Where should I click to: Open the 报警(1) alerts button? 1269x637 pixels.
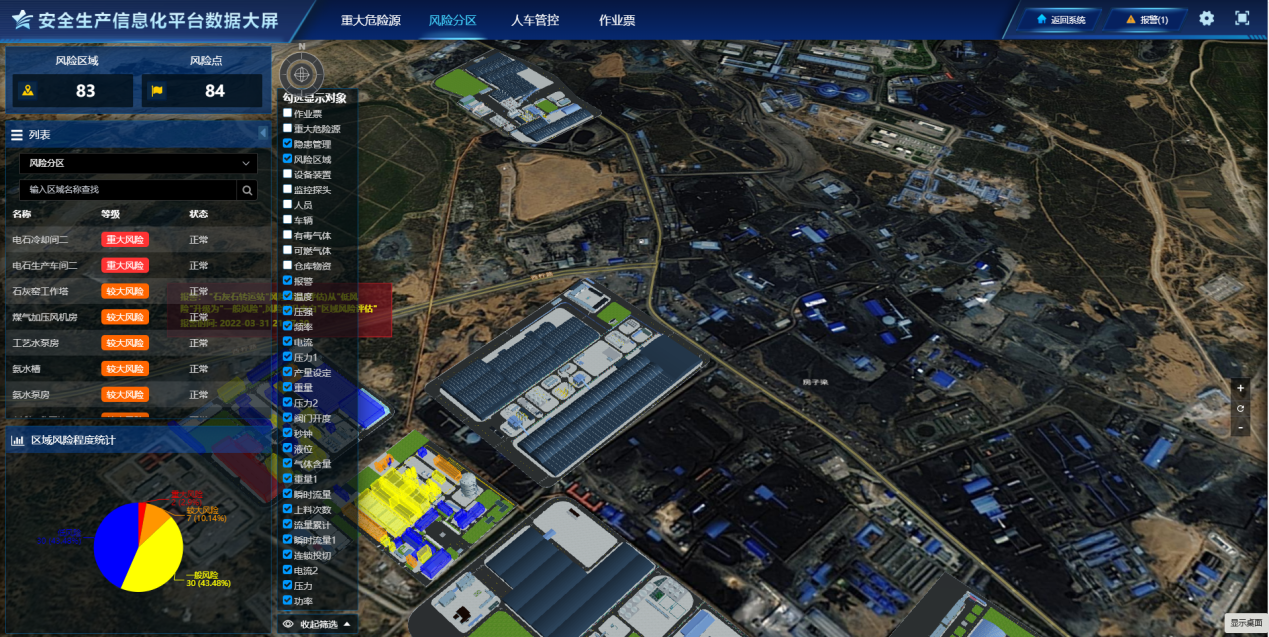1146,19
